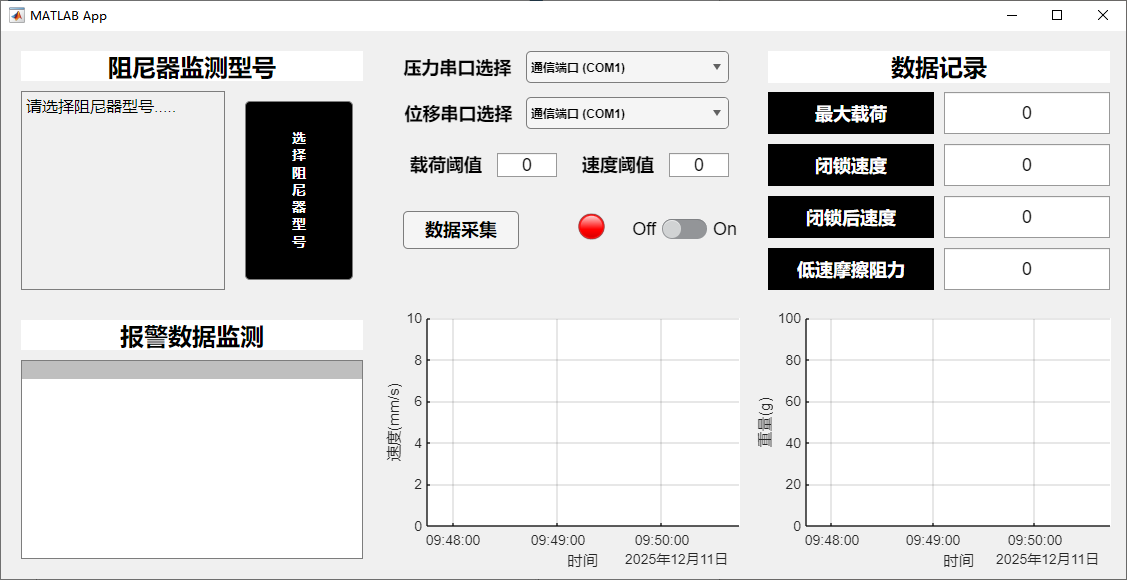Select the 闭锁速度 value field showing 0
This screenshot has height=580, width=1127.
pos(1026,165)
